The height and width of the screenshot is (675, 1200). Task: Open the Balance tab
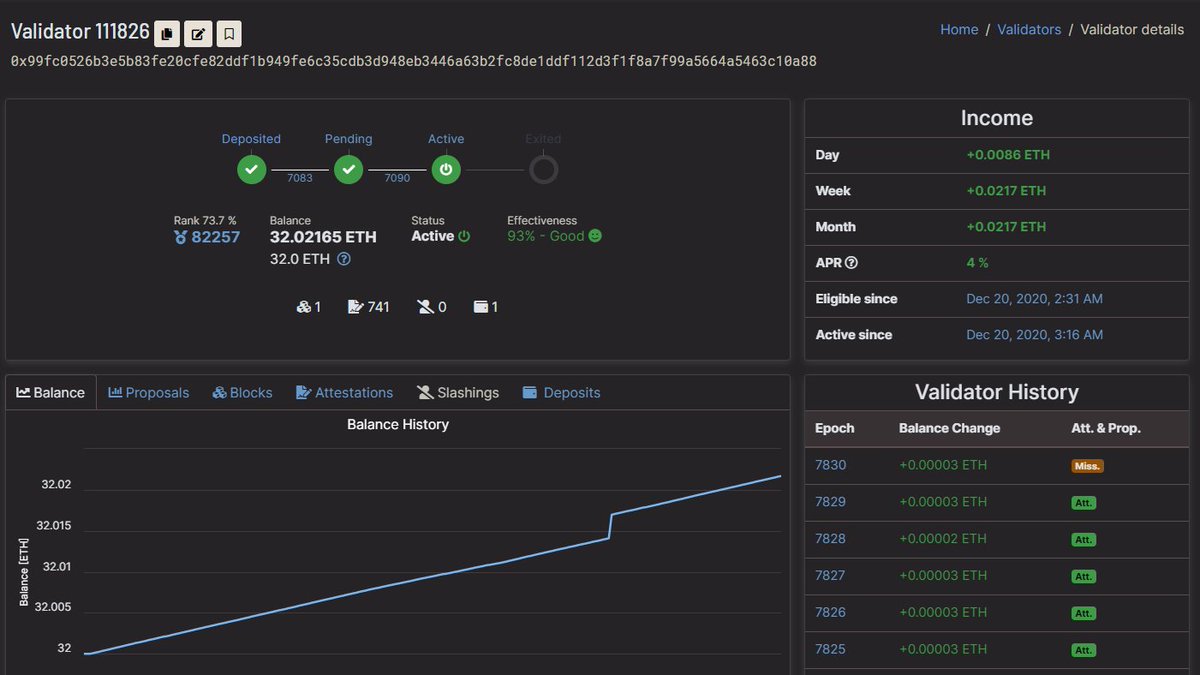point(51,393)
